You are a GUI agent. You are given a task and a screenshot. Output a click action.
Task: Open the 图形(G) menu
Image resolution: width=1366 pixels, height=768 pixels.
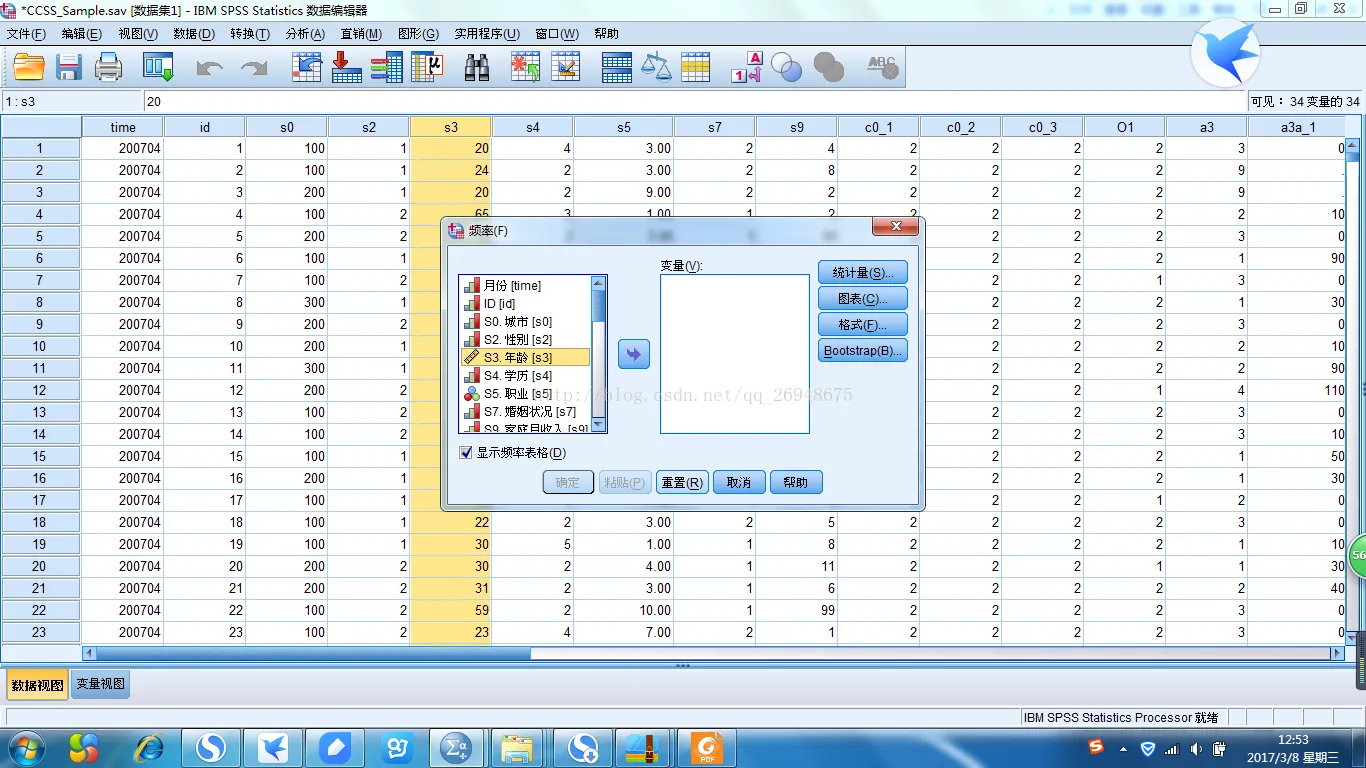(418, 34)
